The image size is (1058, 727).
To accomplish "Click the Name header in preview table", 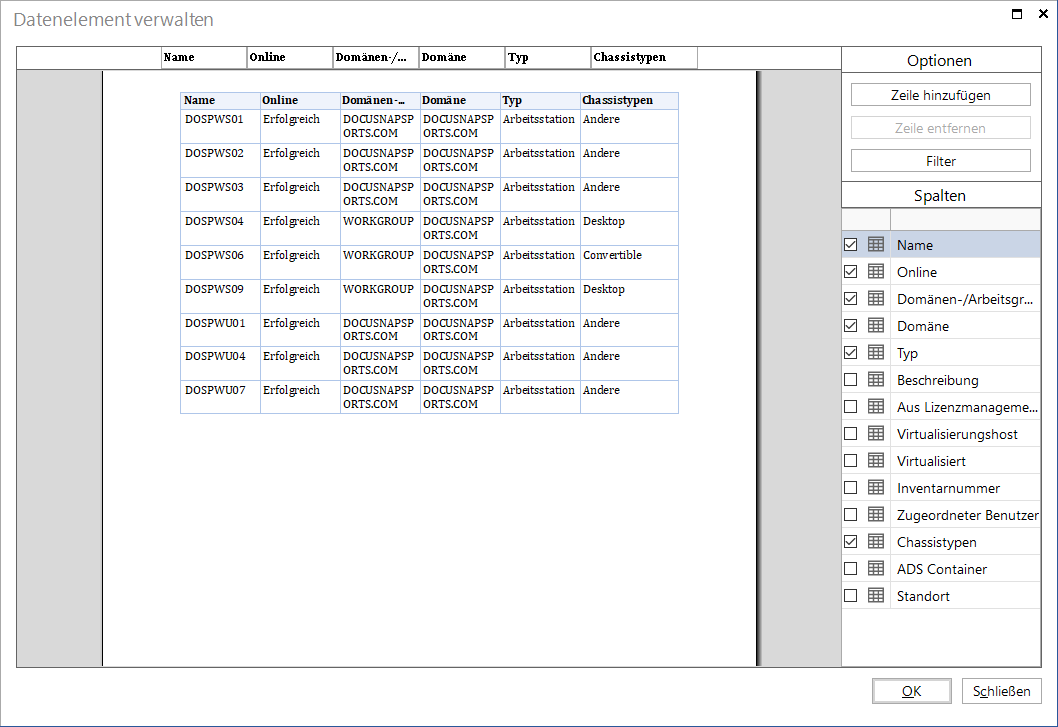I will tap(220, 101).
